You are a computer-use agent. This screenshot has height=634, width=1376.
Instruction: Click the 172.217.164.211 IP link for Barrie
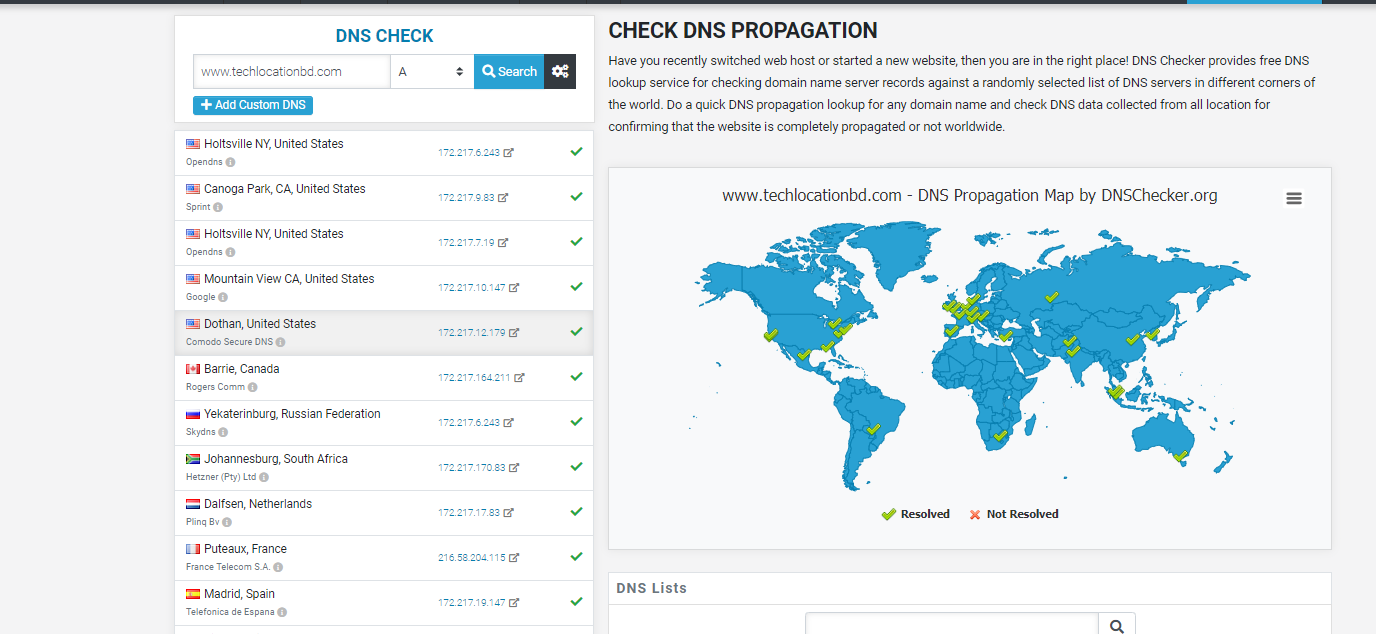[474, 378]
